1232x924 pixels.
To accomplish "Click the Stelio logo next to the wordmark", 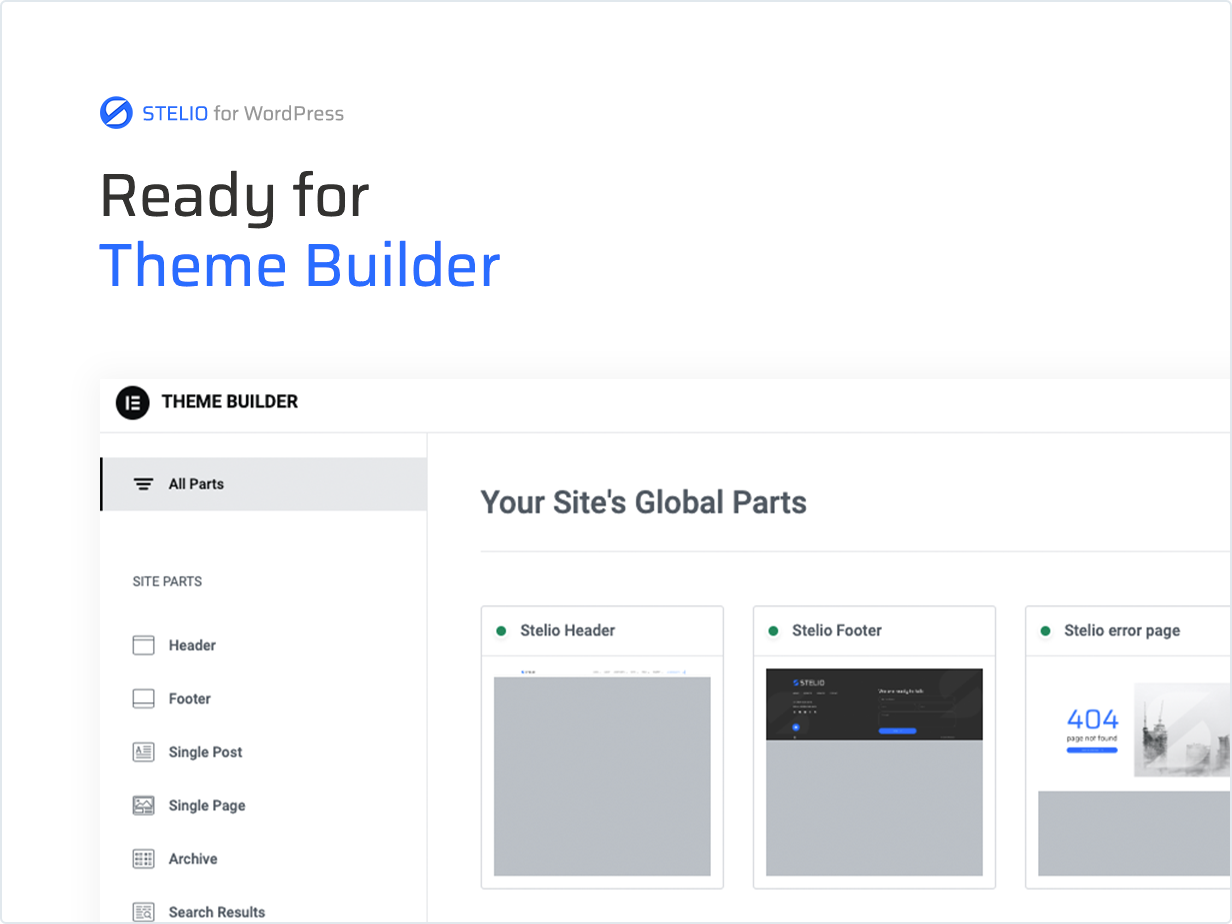I will tap(116, 112).
